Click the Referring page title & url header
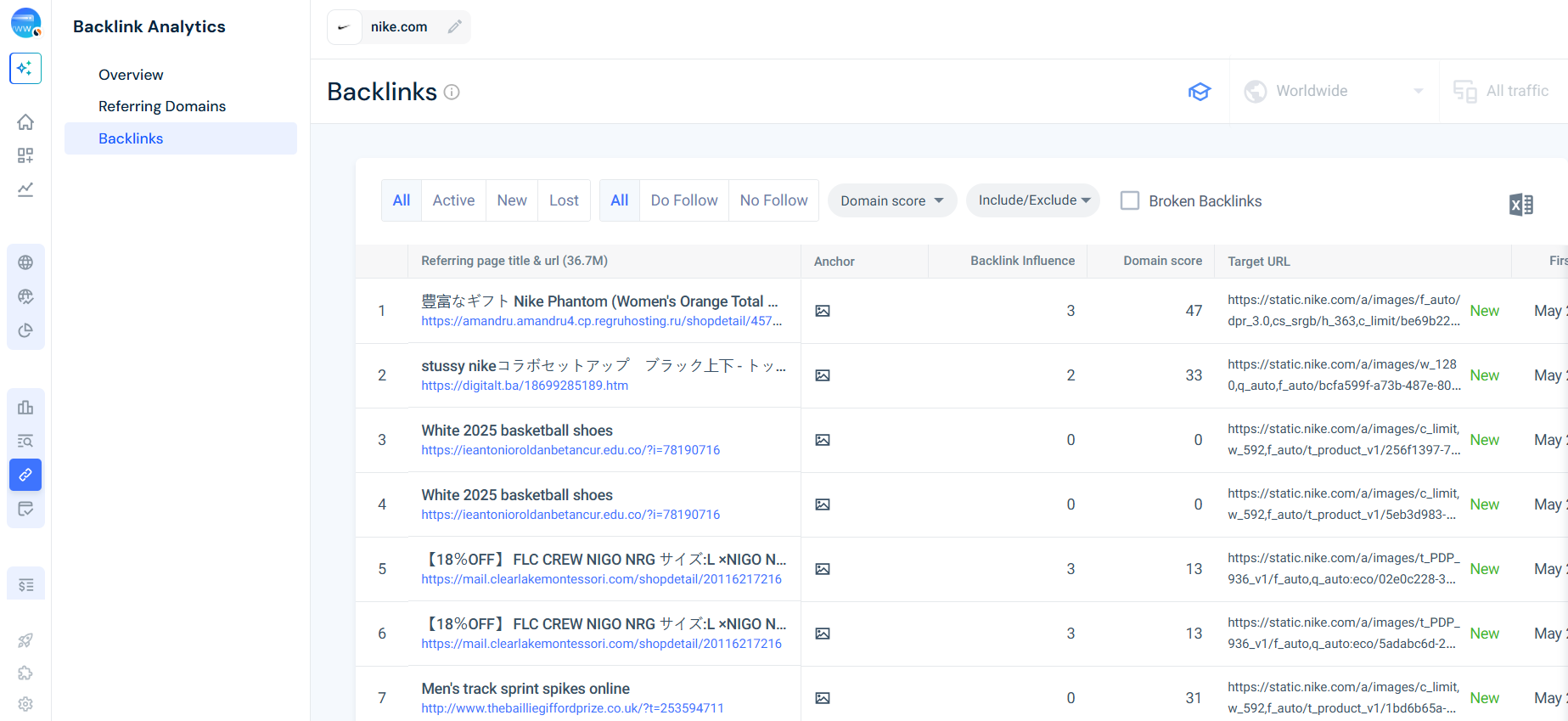 tap(514, 261)
